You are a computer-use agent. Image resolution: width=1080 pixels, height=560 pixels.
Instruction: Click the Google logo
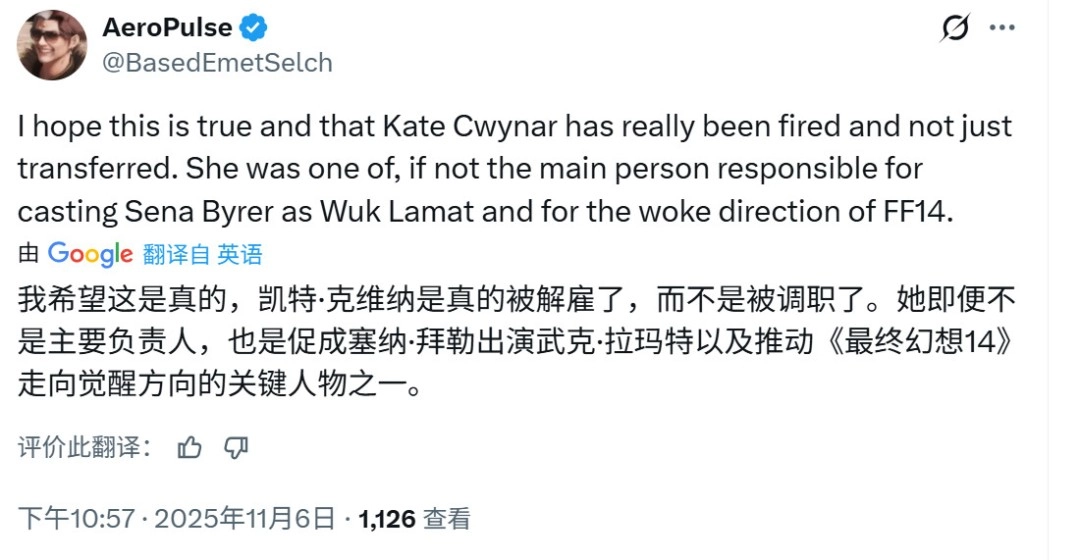click(x=90, y=254)
